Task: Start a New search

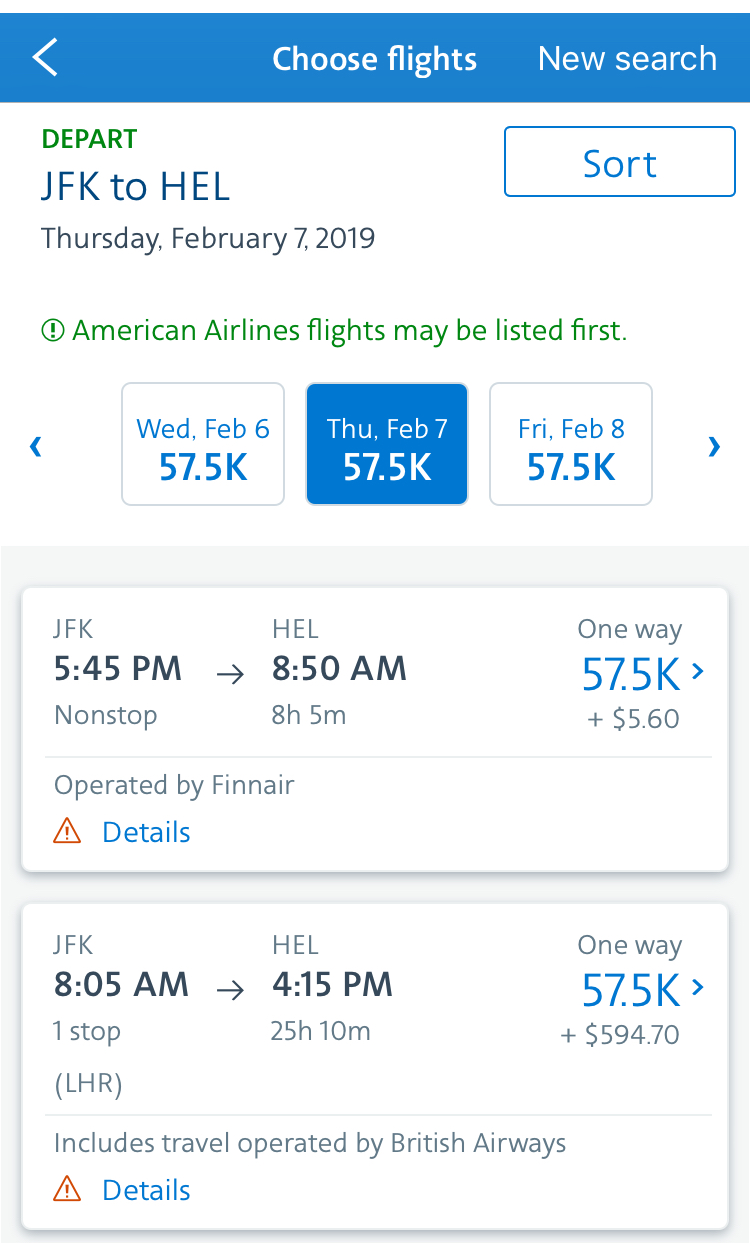Action: pyautogui.click(x=627, y=58)
